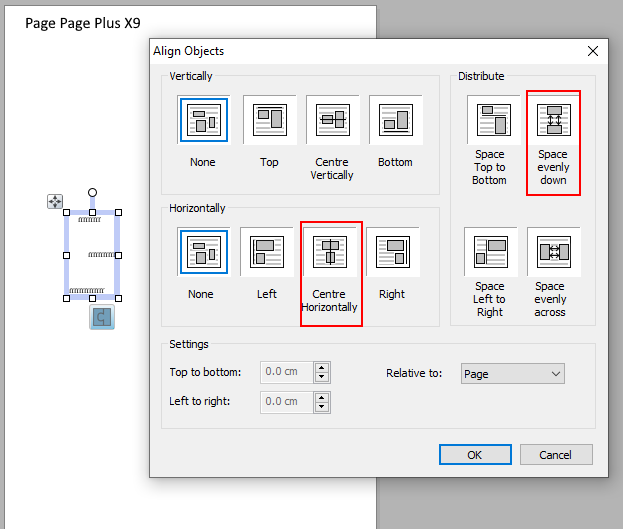This screenshot has height=529, width=623.
Task: Click the bottom-left resize handle of selection
Action: (66, 298)
